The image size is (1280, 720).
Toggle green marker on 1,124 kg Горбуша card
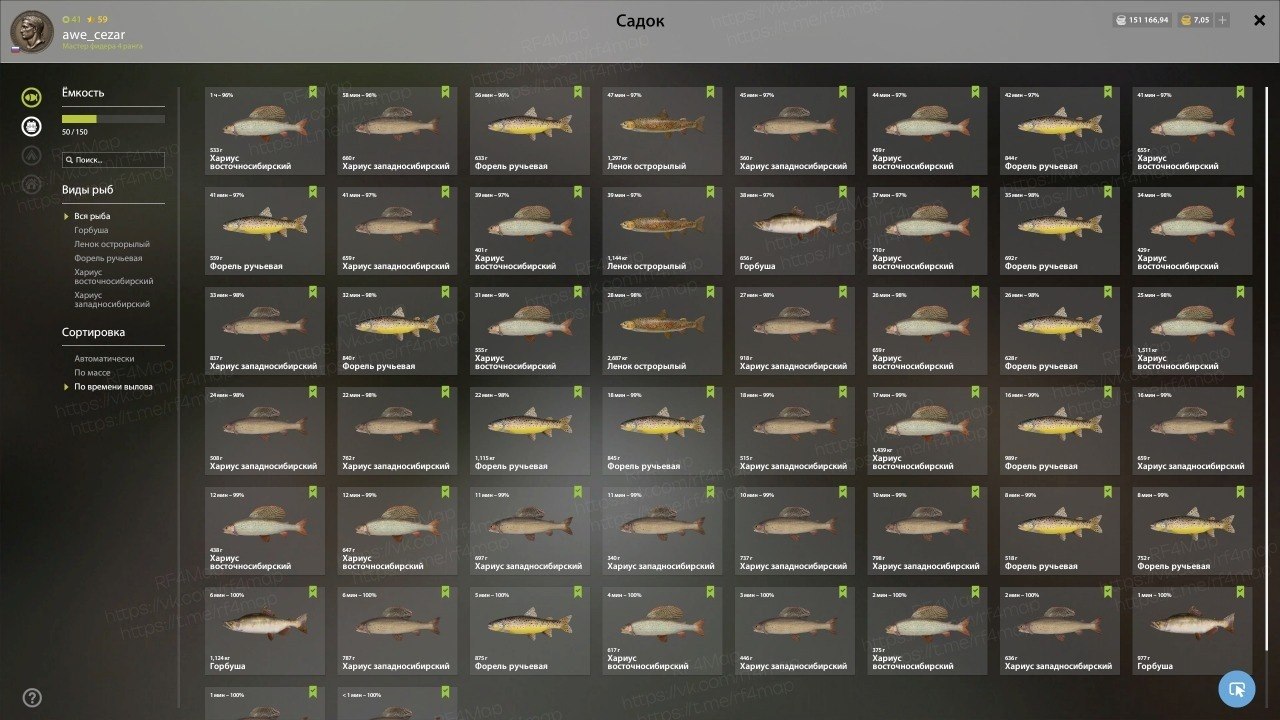tap(313, 591)
